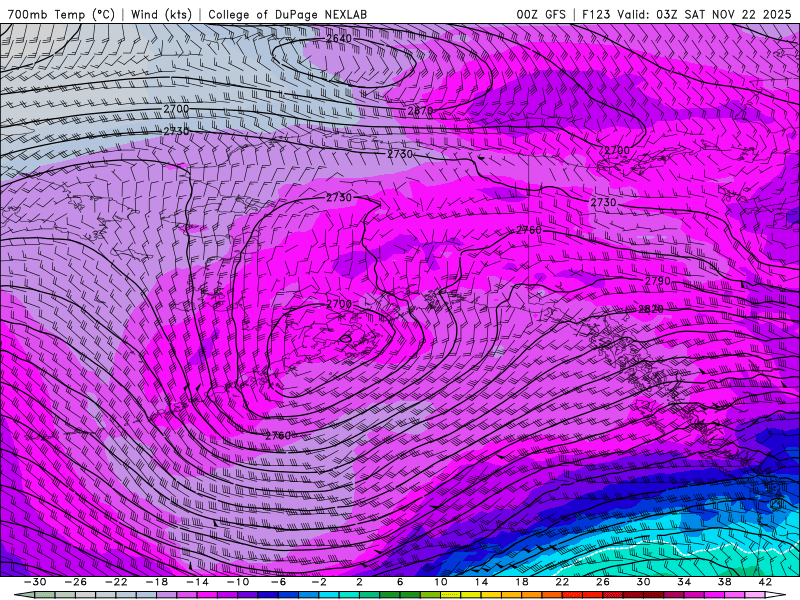Click the positive 10 tick on the scale

(x=441, y=582)
